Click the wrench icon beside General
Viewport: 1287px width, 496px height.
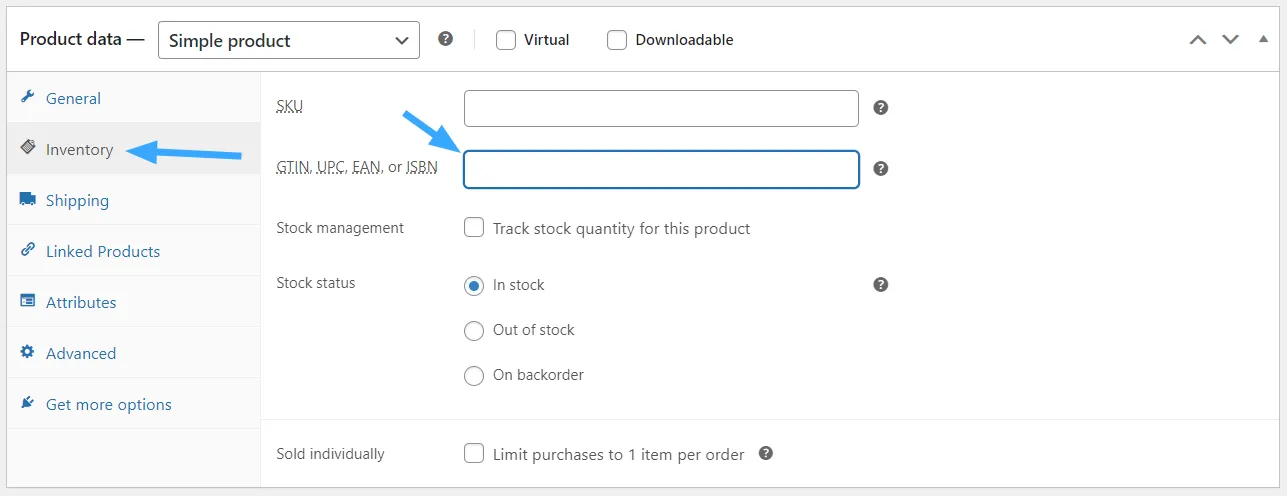click(28, 97)
